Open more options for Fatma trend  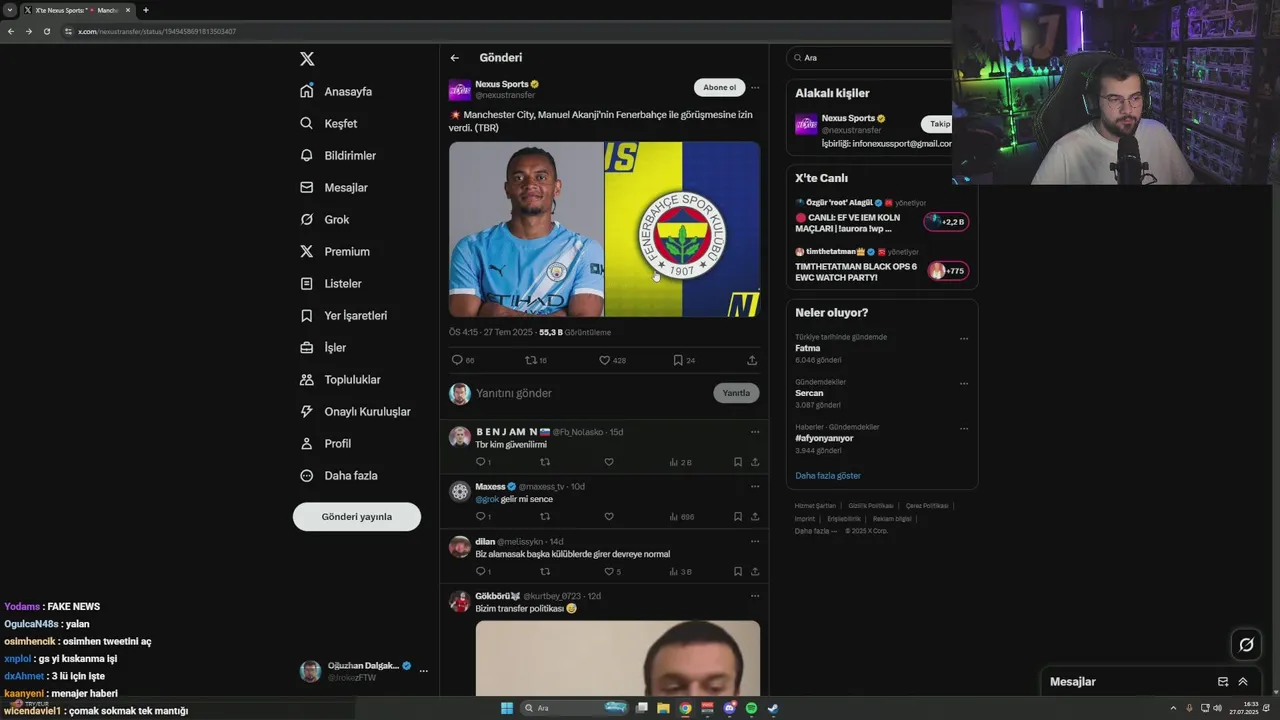[964, 338]
